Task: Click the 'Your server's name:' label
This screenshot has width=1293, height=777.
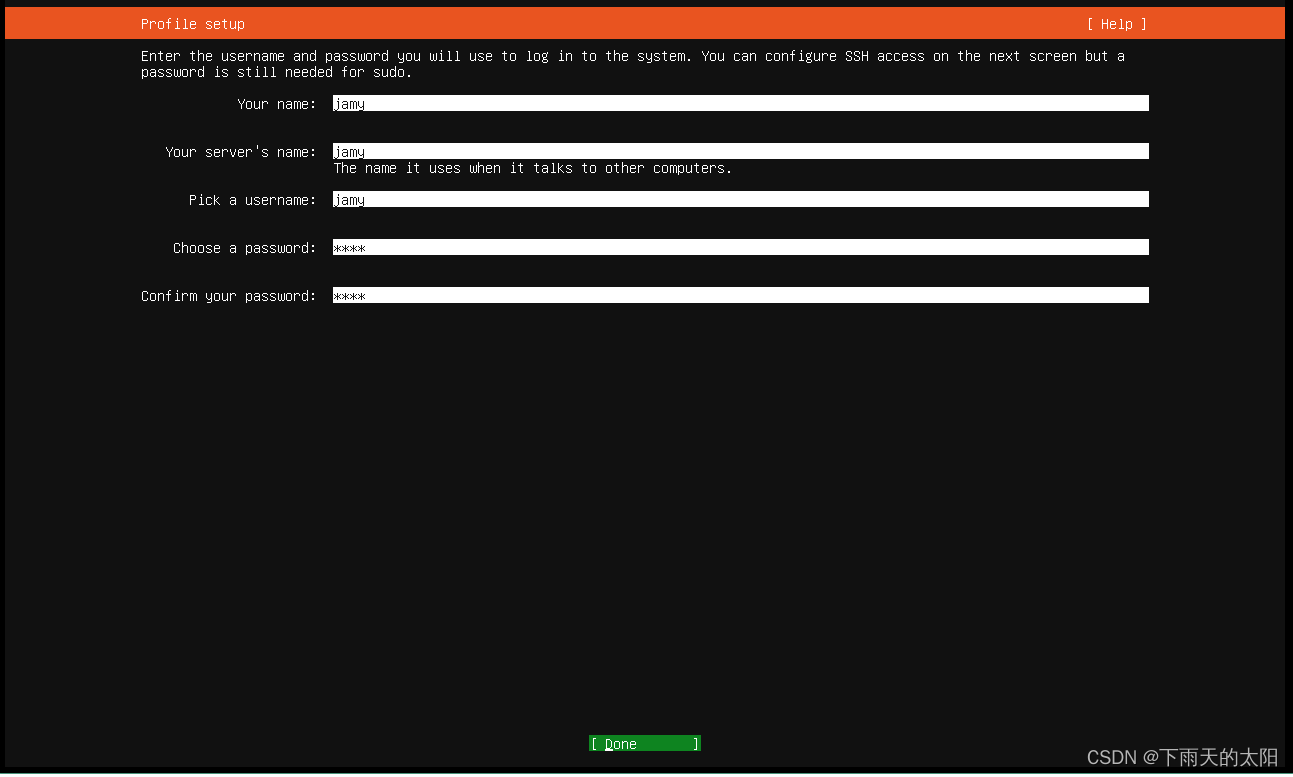Action: coord(241,152)
